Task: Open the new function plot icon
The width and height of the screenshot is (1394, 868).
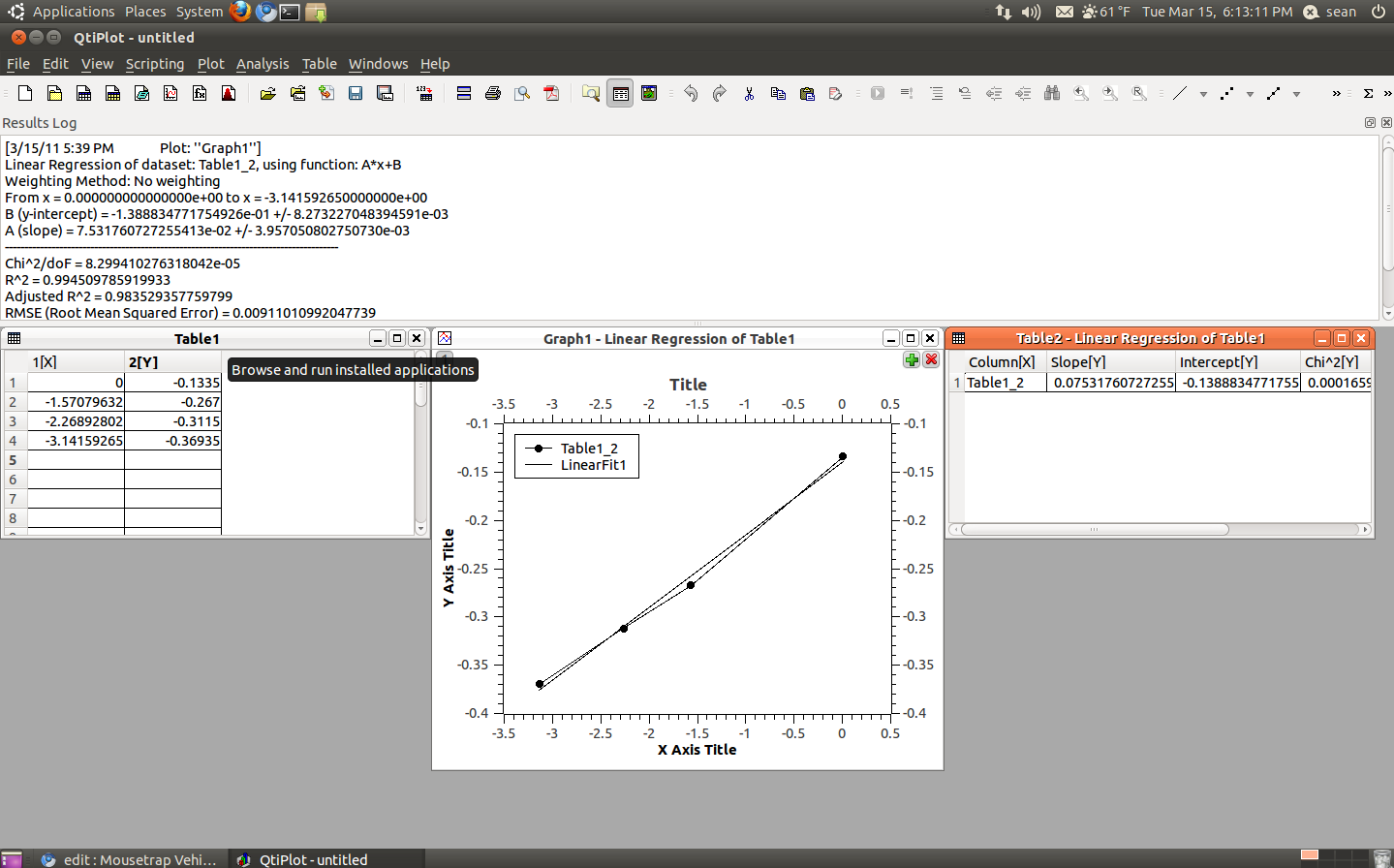Action: click(x=200, y=93)
